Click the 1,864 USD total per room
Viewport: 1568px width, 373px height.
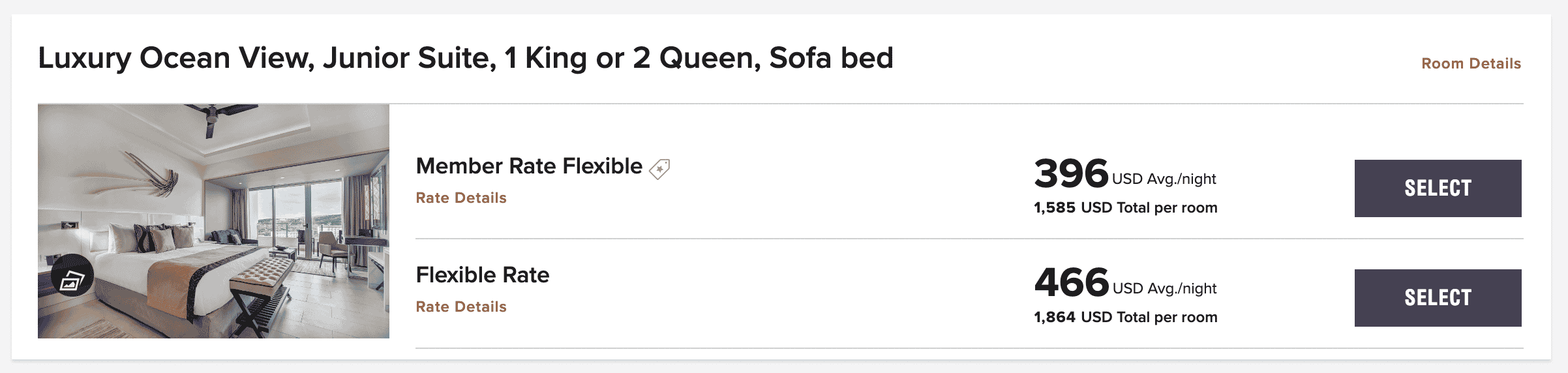[1125, 318]
